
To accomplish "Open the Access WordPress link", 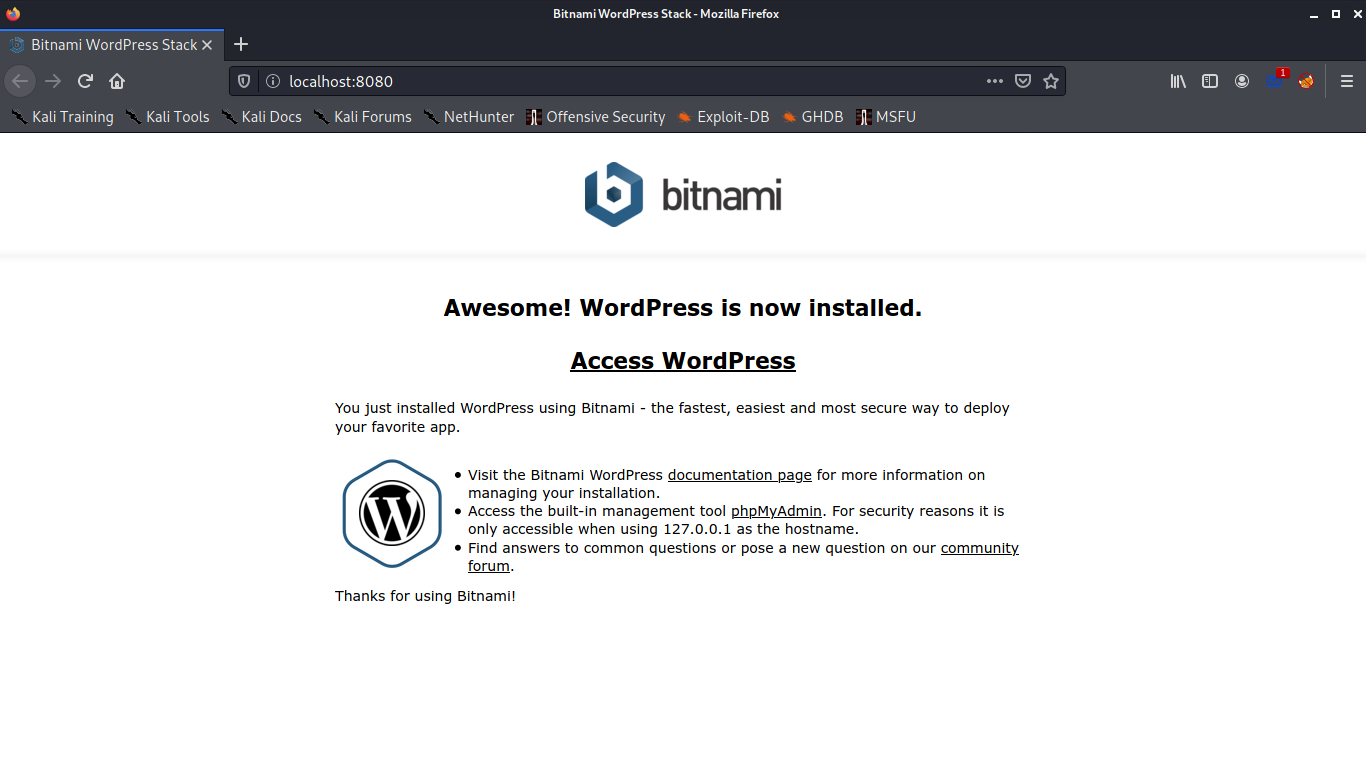I will (x=683, y=361).
